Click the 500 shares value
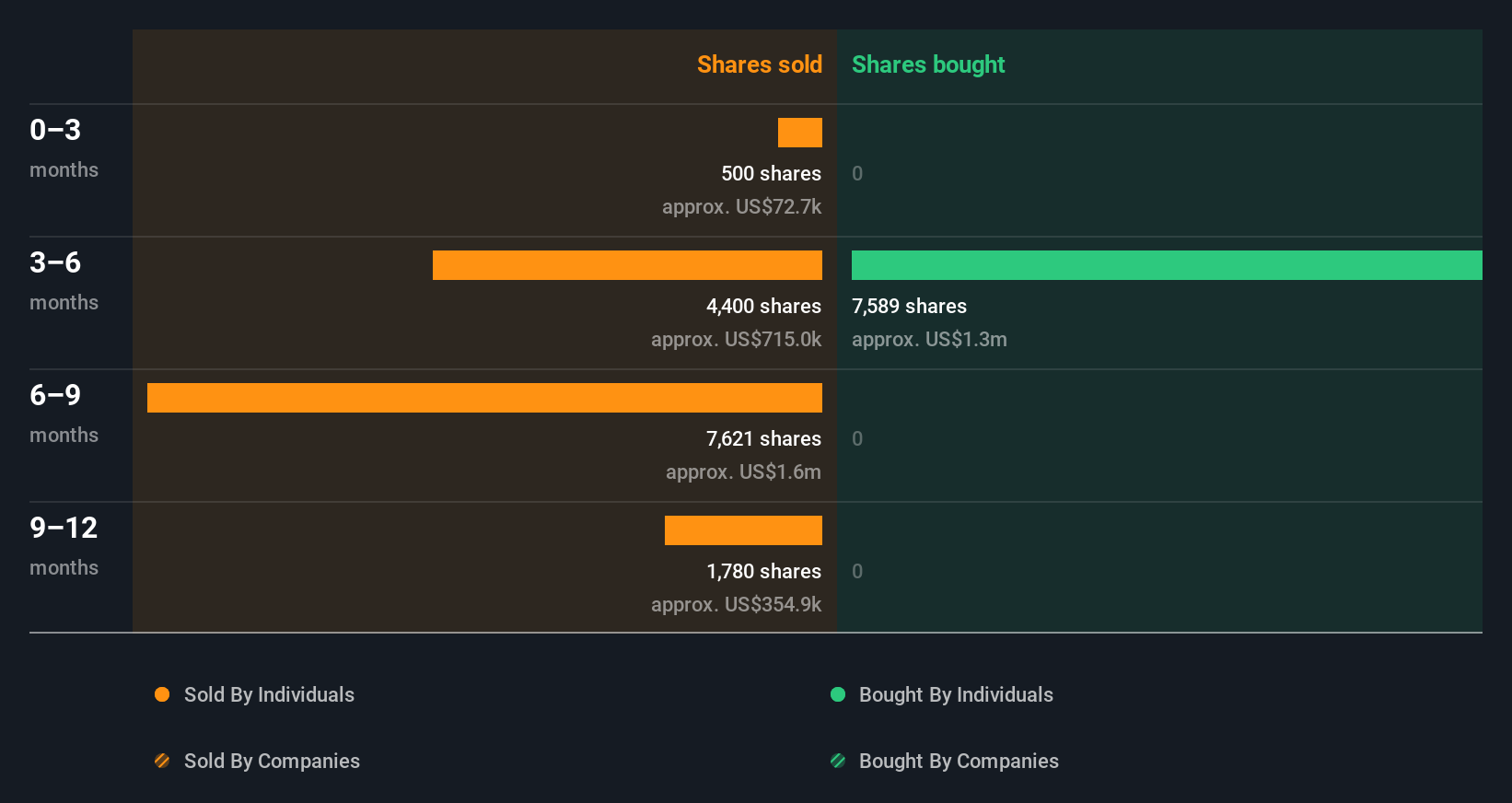The image size is (1512, 803). tap(771, 173)
